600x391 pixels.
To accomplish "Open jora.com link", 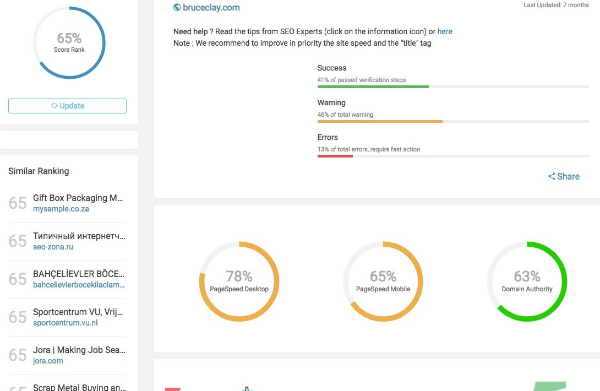I will pos(48,361).
